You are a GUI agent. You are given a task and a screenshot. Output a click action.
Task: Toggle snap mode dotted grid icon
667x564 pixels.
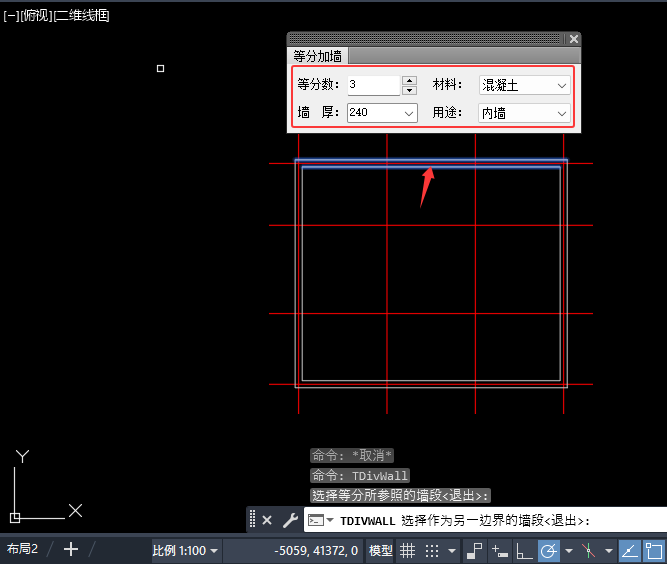point(432,551)
